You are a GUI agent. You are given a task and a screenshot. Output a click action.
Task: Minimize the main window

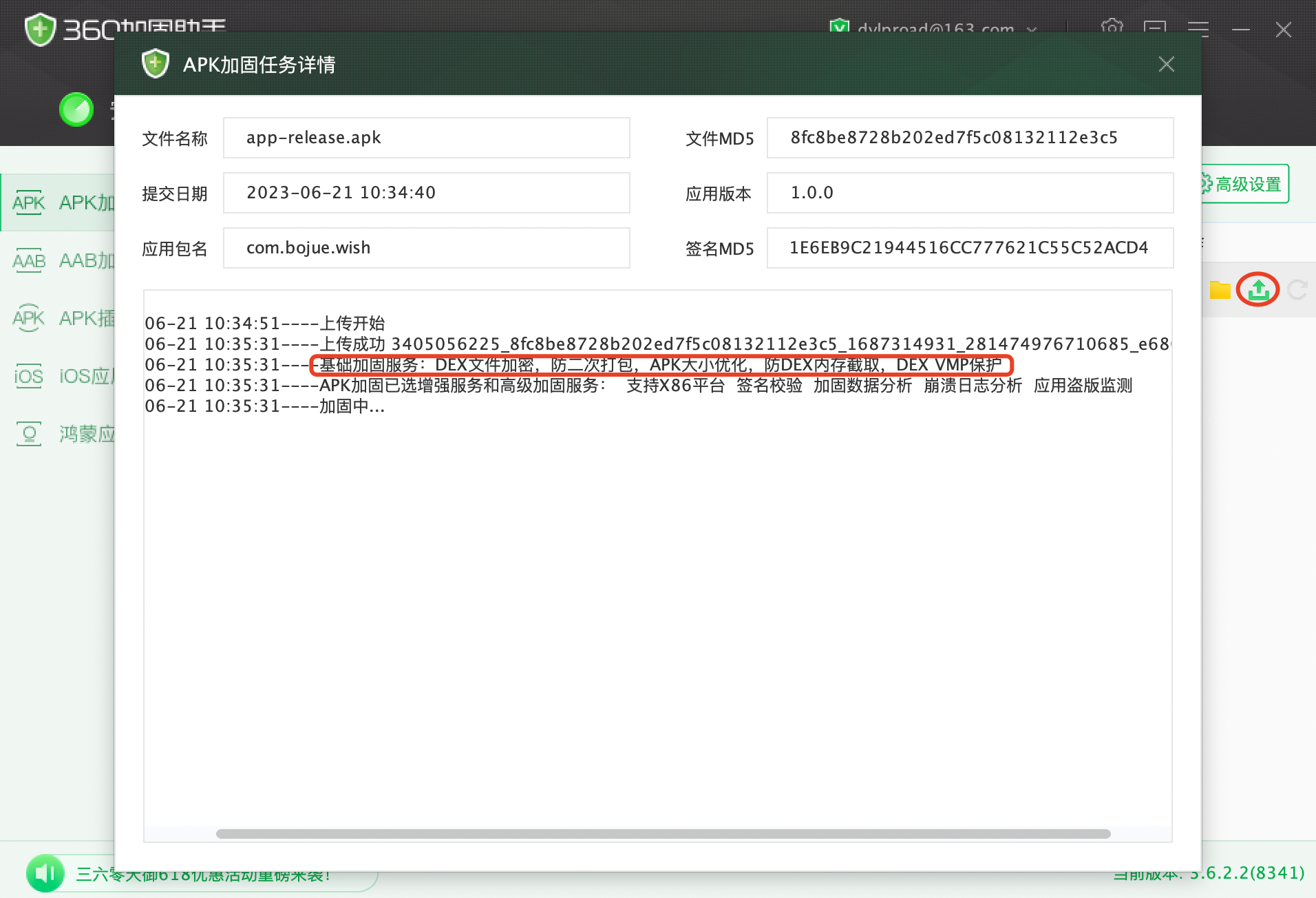tap(1241, 30)
